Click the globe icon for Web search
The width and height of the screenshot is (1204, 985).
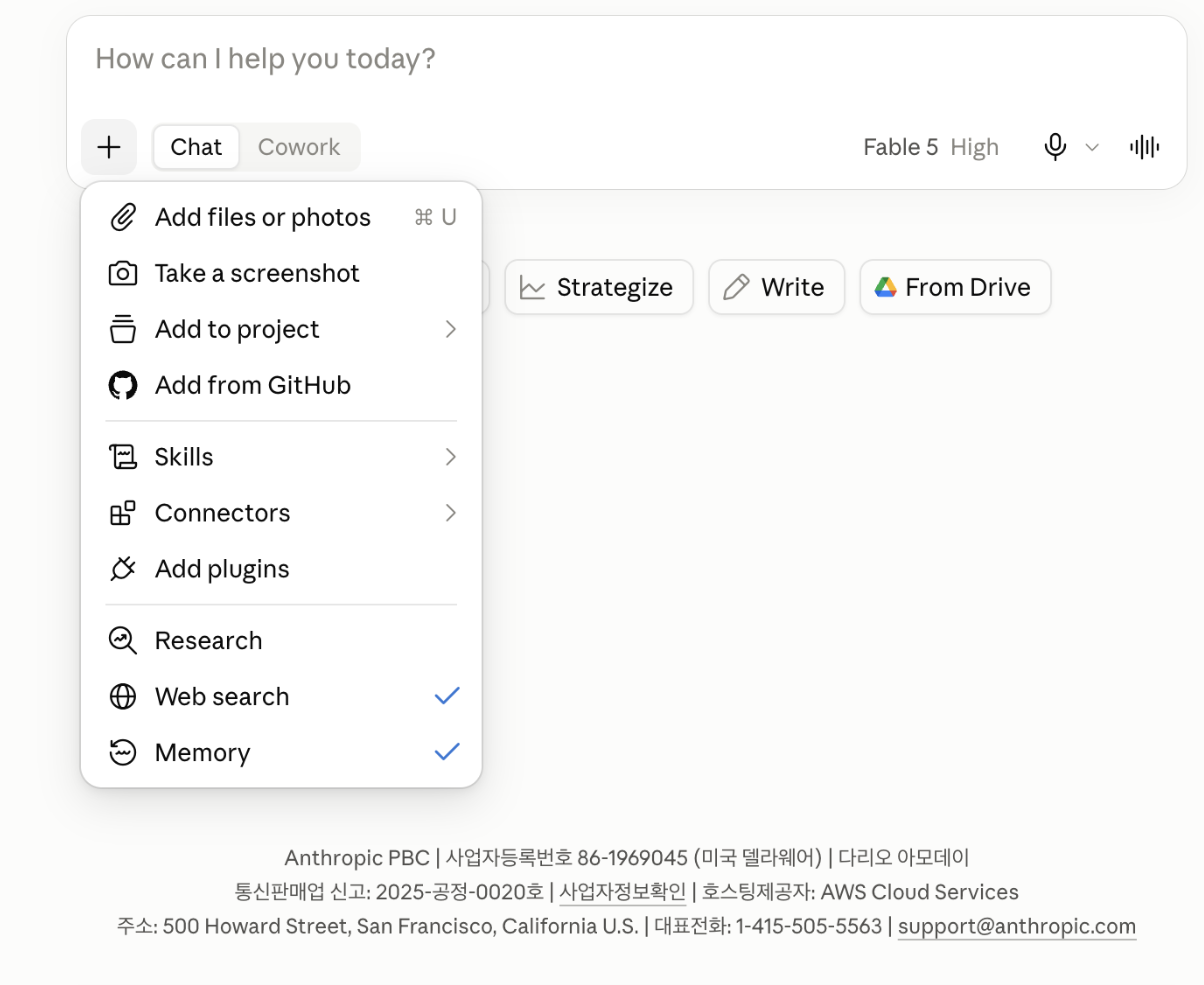pyautogui.click(x=122, y=697)
